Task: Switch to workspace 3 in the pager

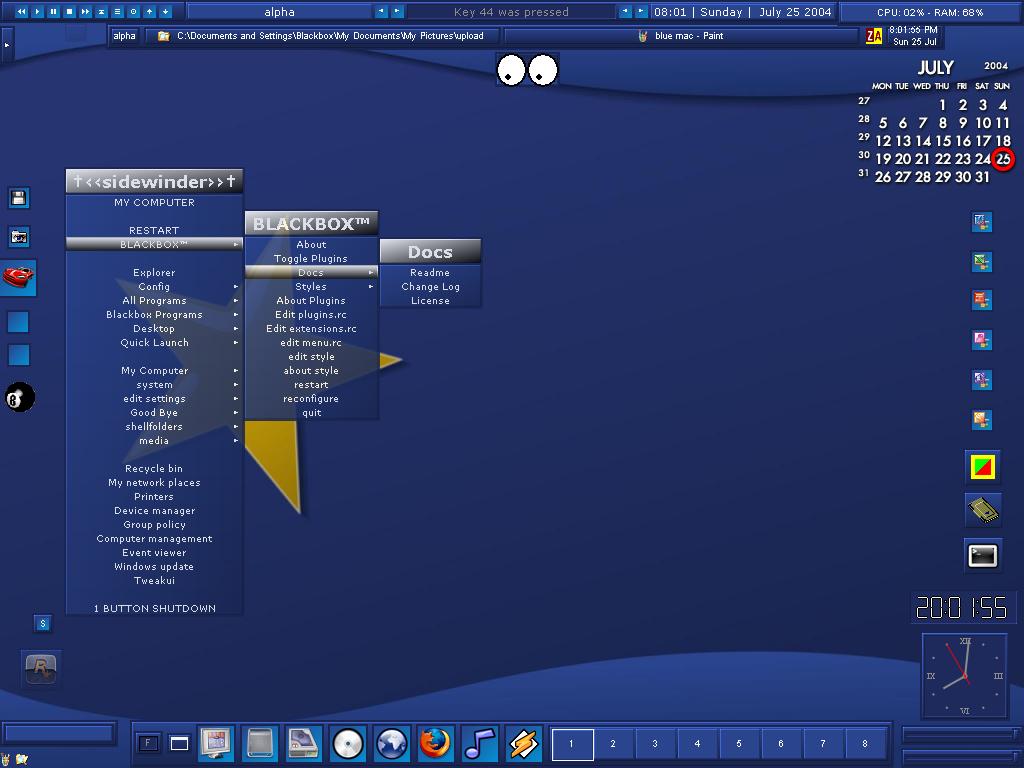Action: pos(655,744)
